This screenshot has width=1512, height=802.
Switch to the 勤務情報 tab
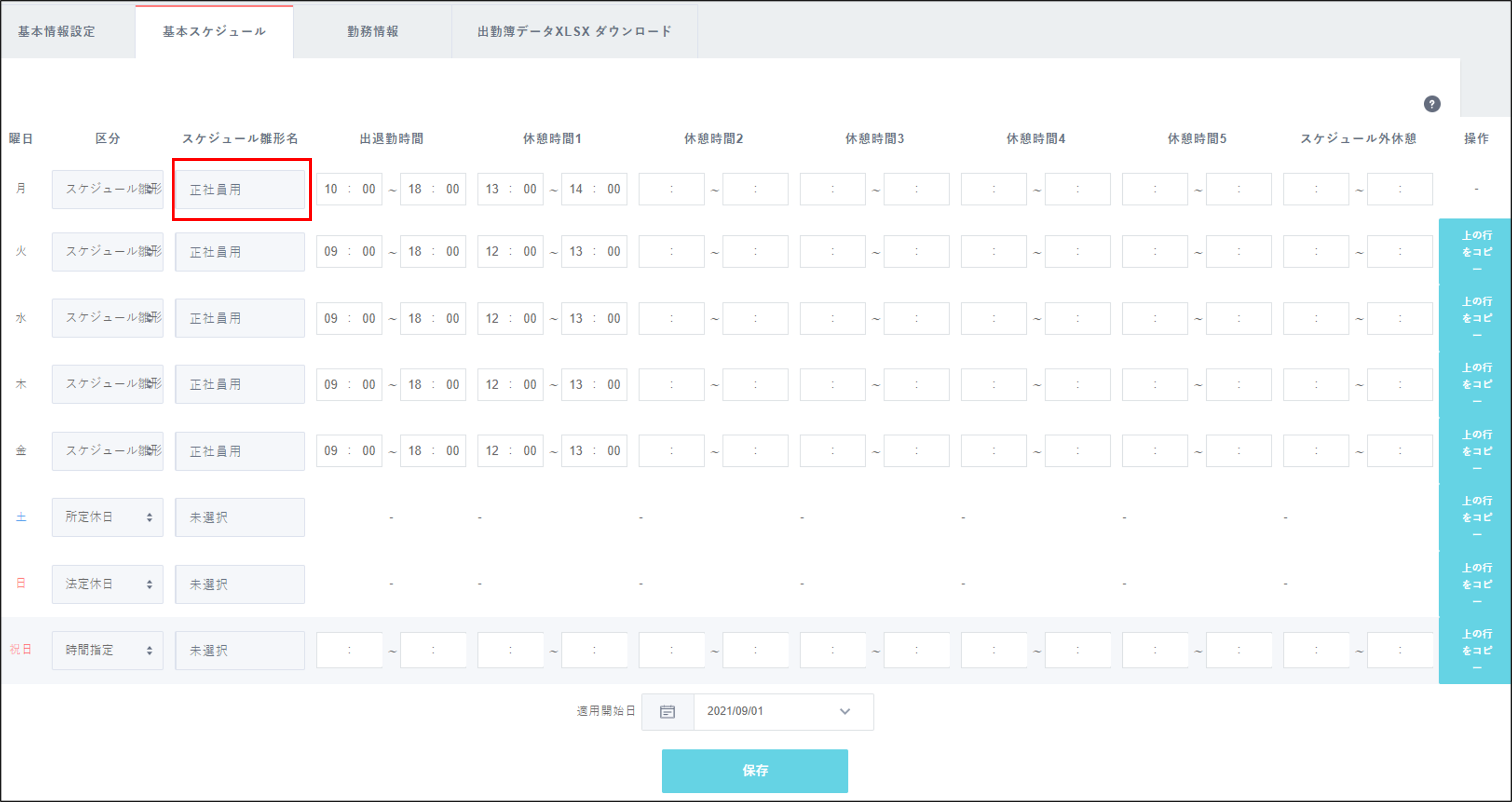(373, 32)
